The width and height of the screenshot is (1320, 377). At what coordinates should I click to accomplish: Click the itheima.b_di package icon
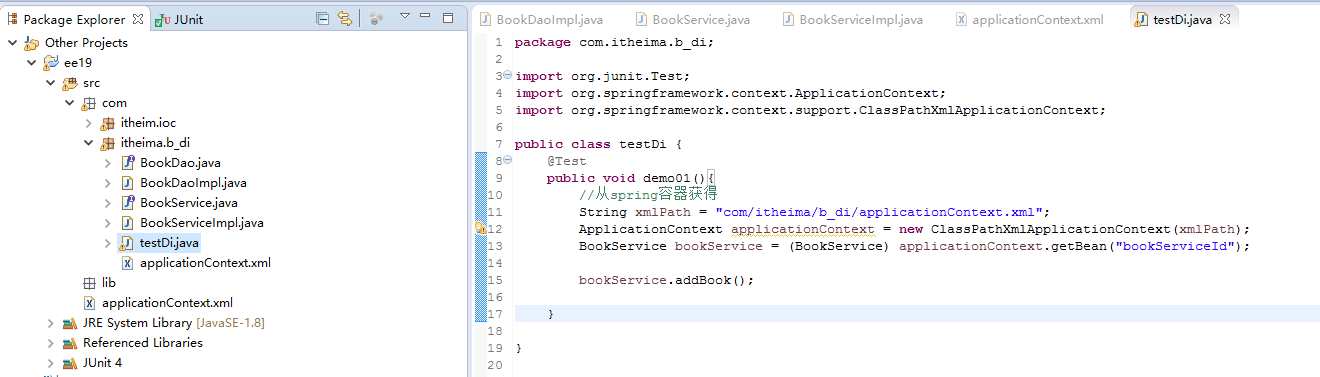point(108,143)
